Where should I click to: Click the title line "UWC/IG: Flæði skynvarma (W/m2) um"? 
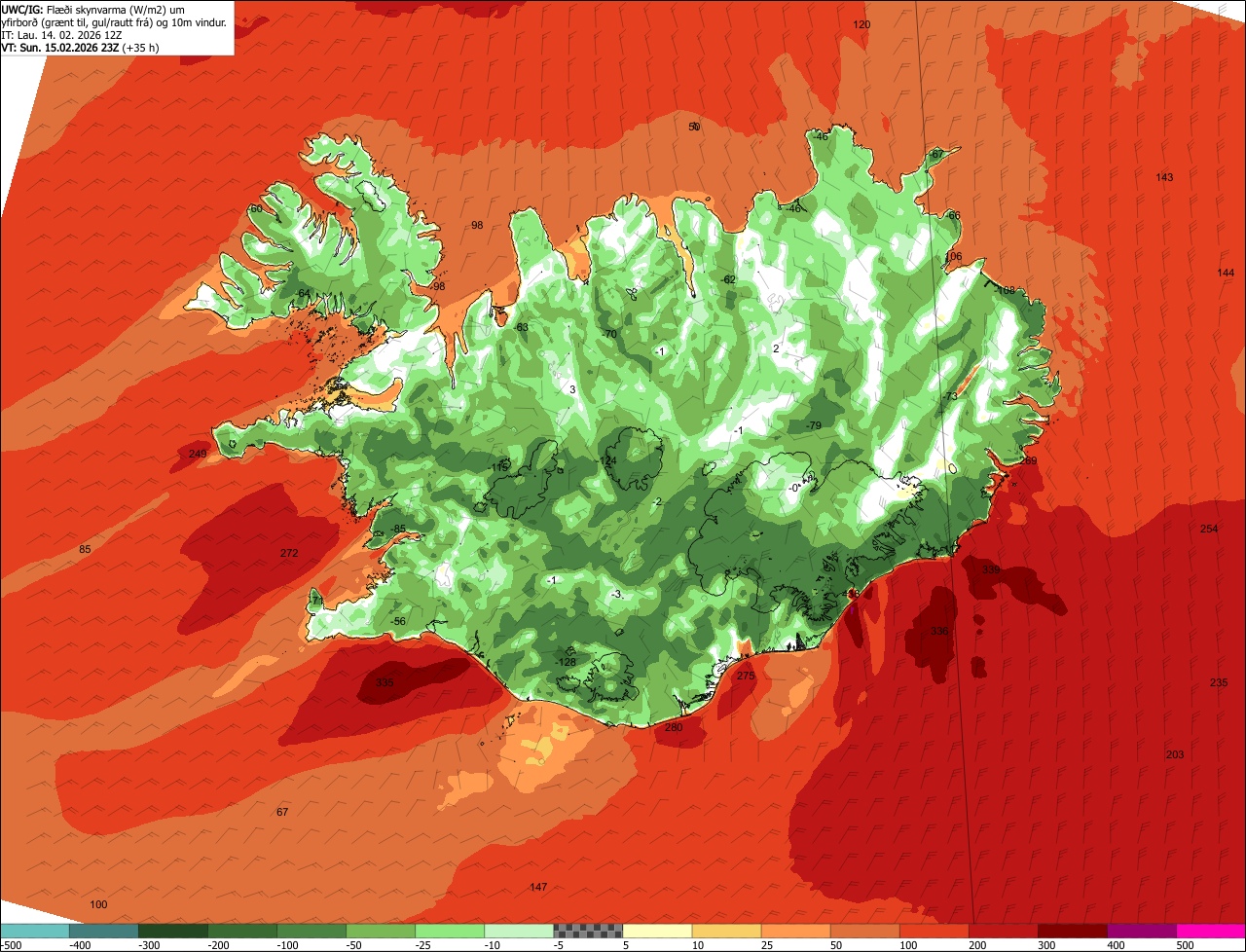(x=93, y=8)
